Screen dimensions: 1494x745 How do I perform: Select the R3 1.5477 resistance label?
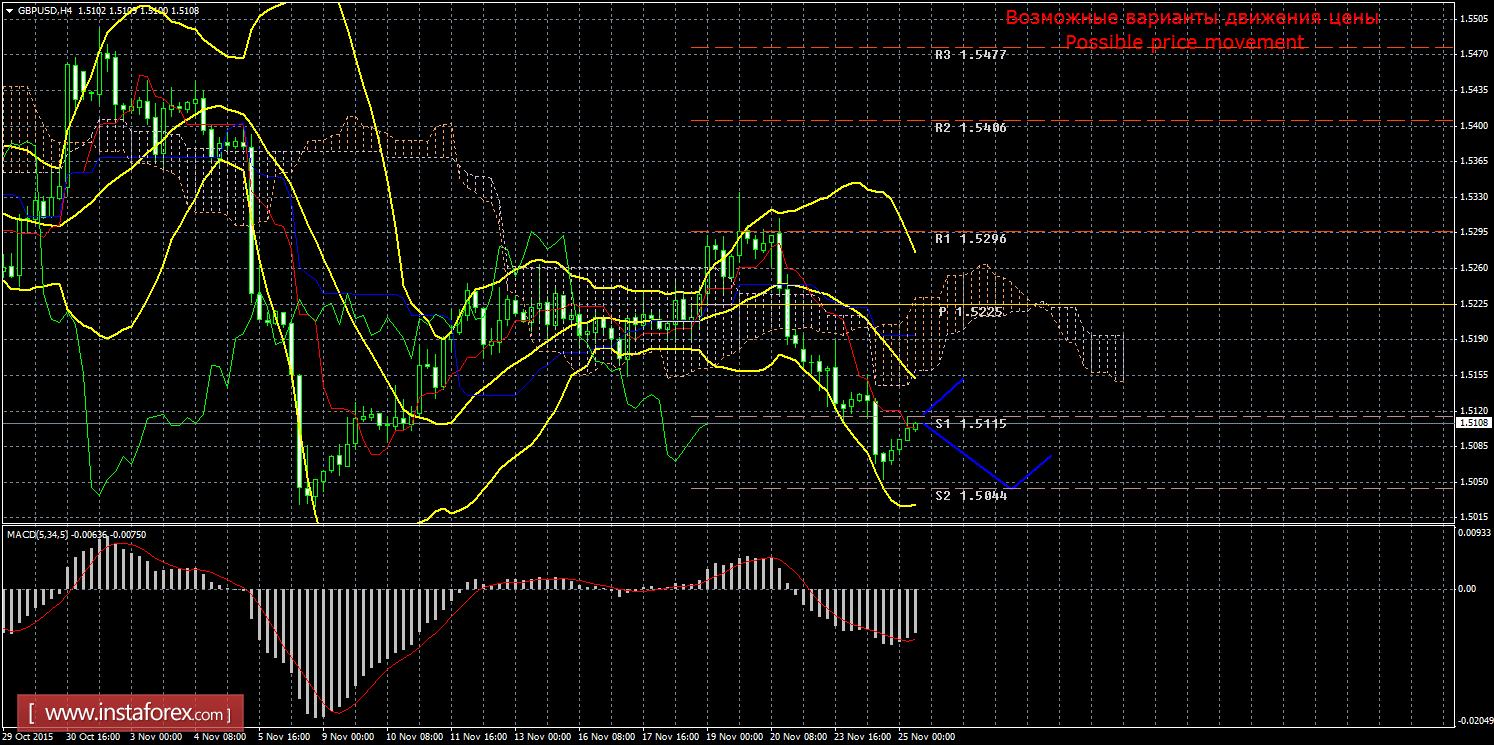click(970, 56)
